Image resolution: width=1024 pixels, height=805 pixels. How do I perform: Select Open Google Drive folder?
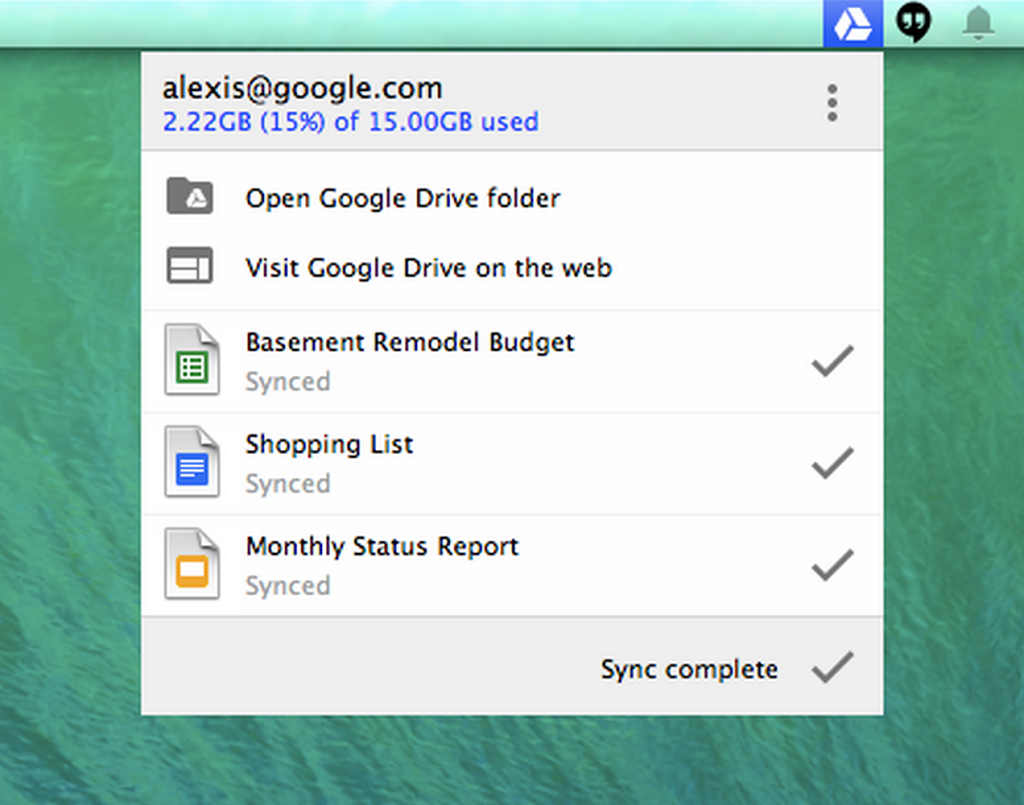pyautogui.click(x=403, y=198)
